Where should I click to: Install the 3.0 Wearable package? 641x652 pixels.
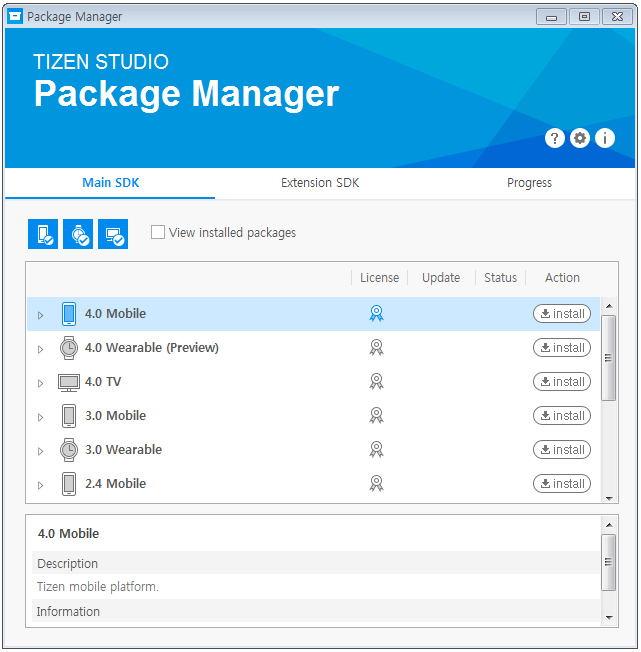pos(562,449)
